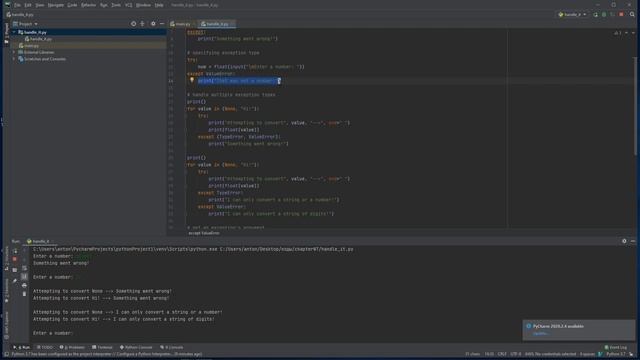Open the R Console tool window

(x=172, y=347)
